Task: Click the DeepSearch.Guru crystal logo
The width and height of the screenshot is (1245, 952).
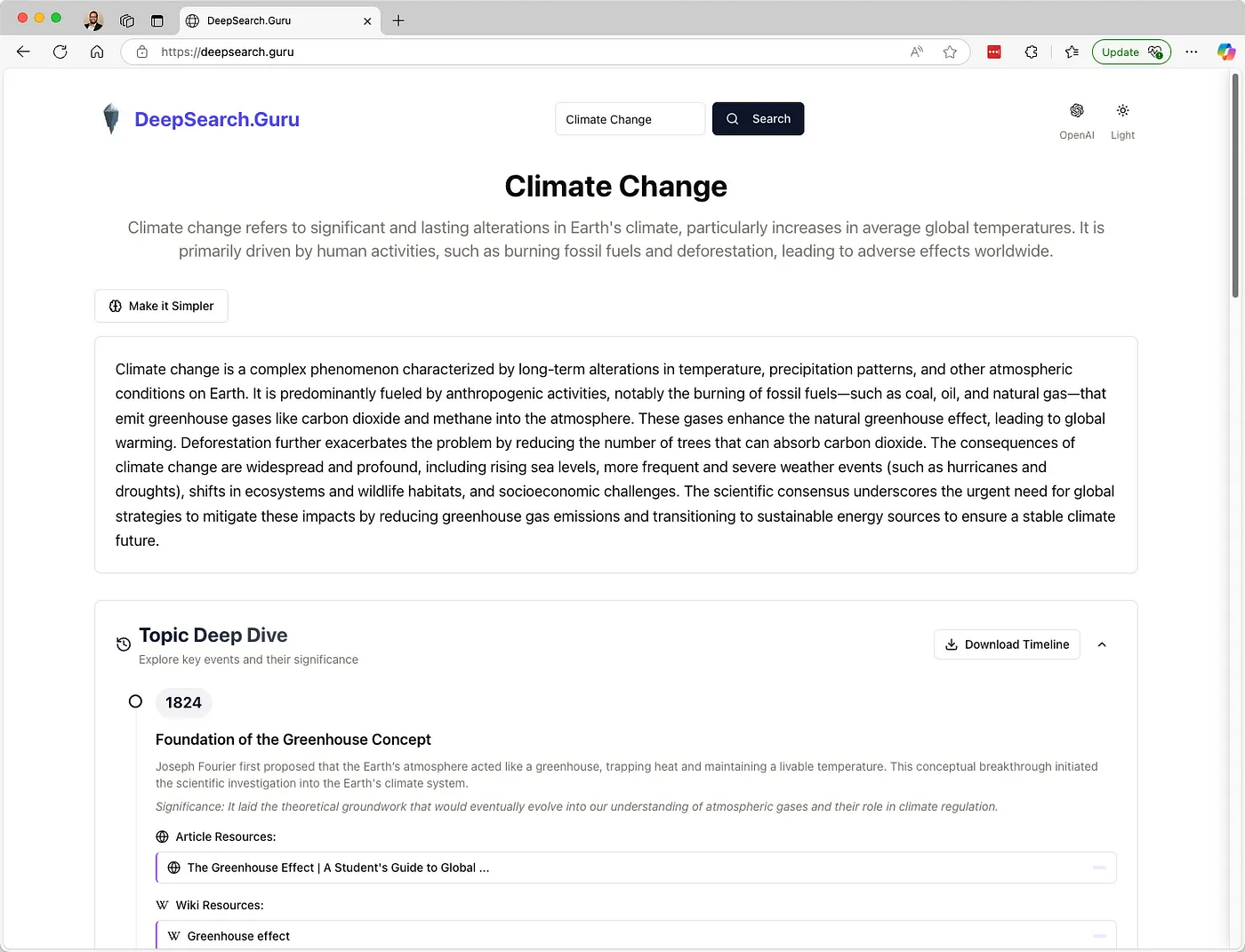Action: pyautogui.click(x=111, y=119)
